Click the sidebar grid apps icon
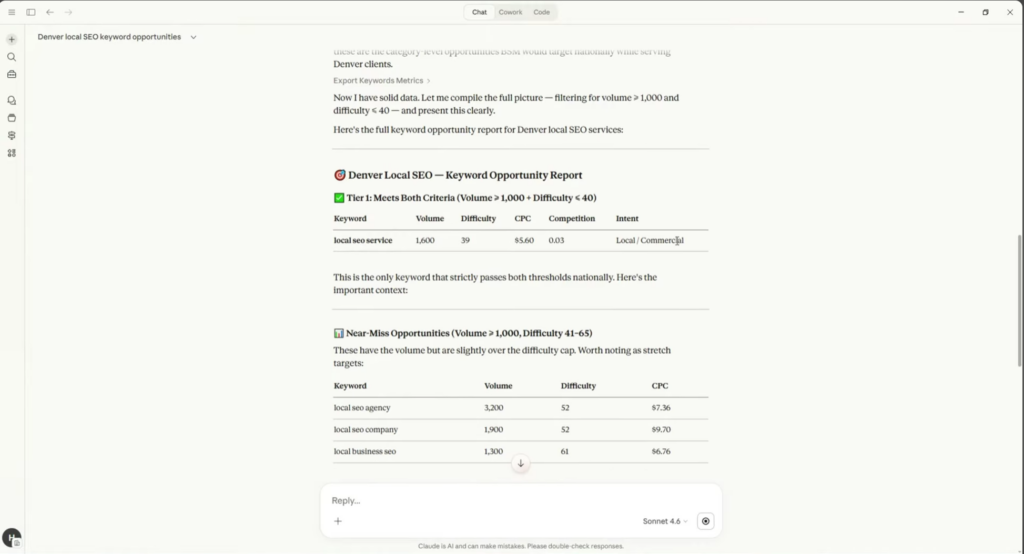The width and height of the screenshot is (1024, 554). [x=12, y=153]
